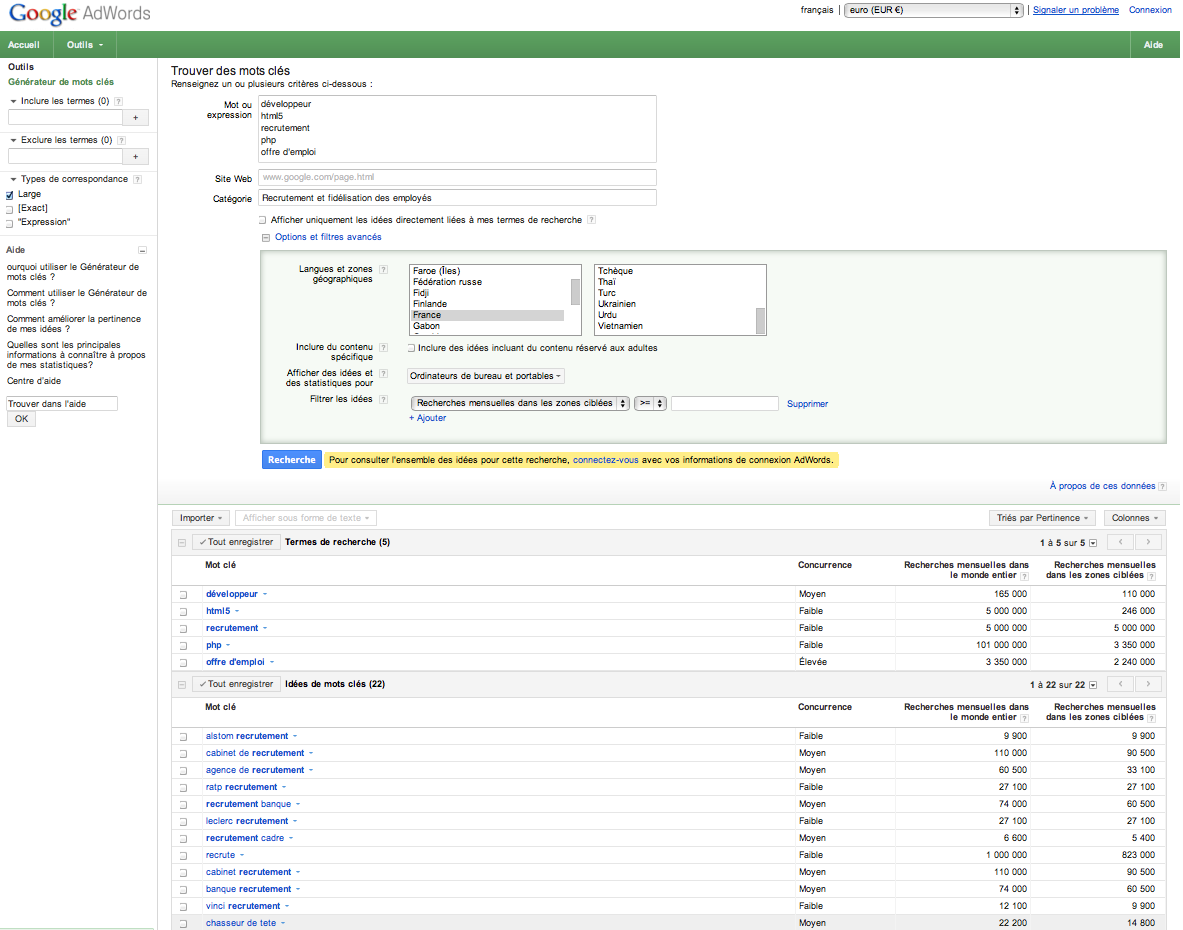Screen dimensions: 1183x930
Task: Open help icon for Filtrer les idées
Action: (383, 400)
